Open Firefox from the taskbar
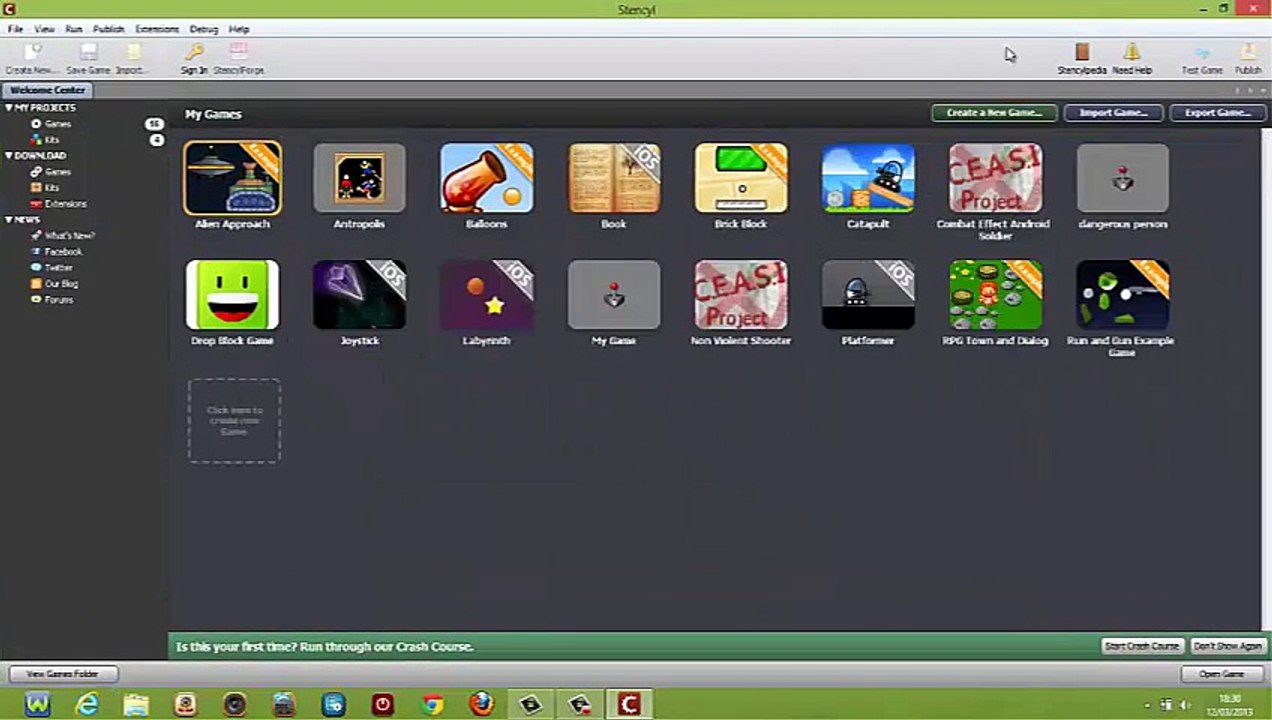The height and width of the screenshot is (720, 1272). tap(481, 704)
